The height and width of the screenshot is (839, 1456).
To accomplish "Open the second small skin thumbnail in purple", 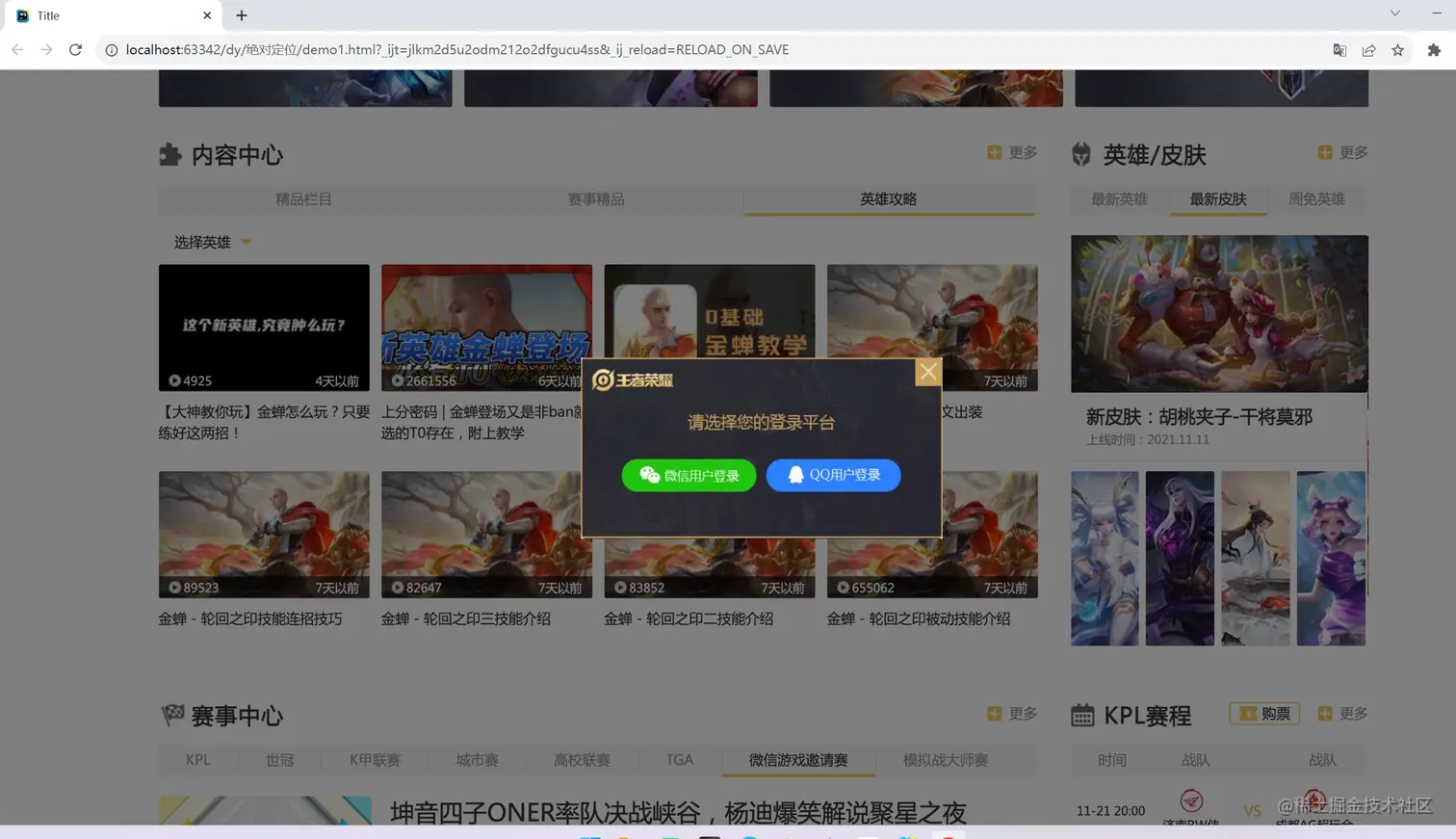I will (x=1180, y=559).
